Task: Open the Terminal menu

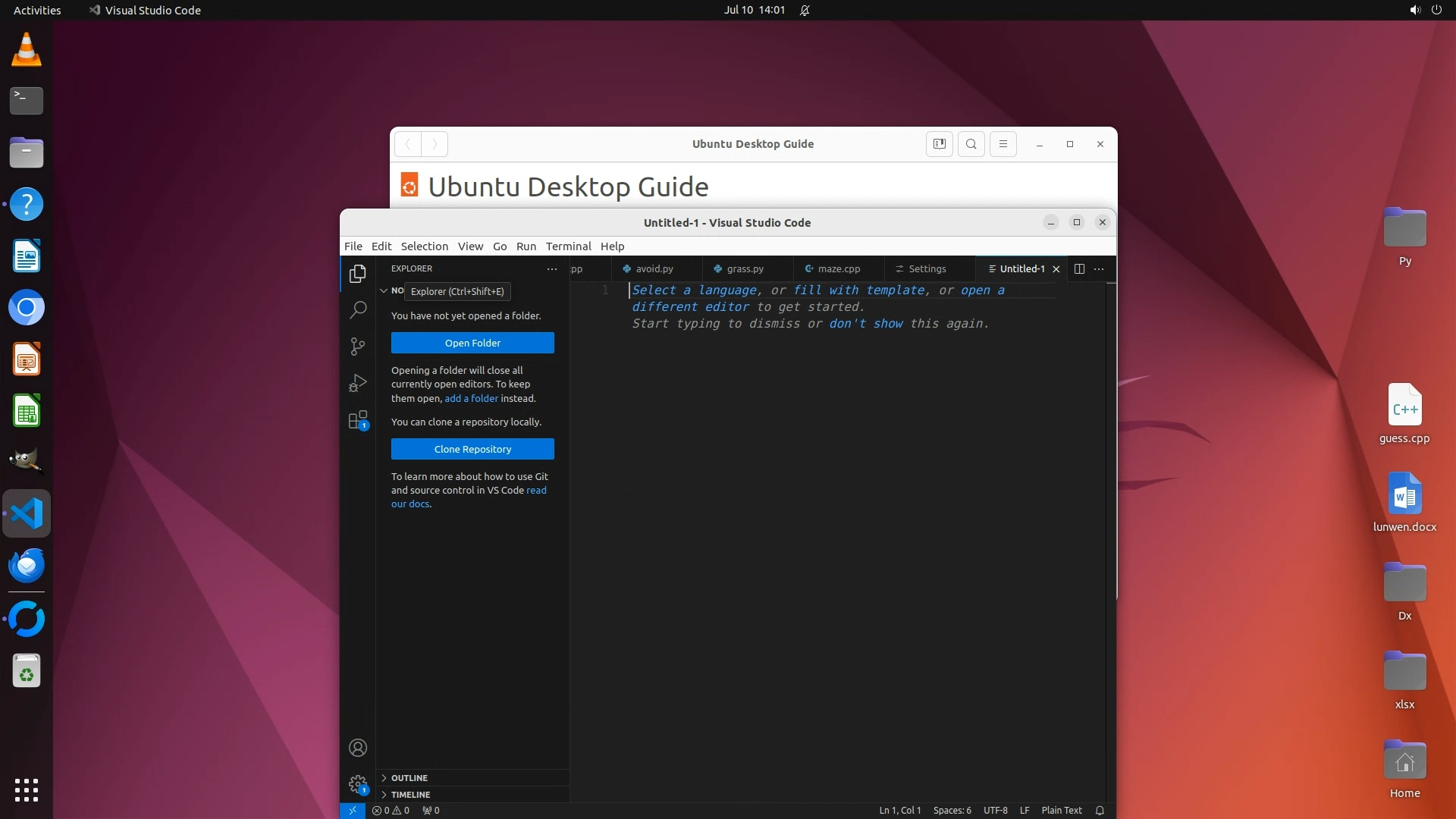Action: [568, 246]
